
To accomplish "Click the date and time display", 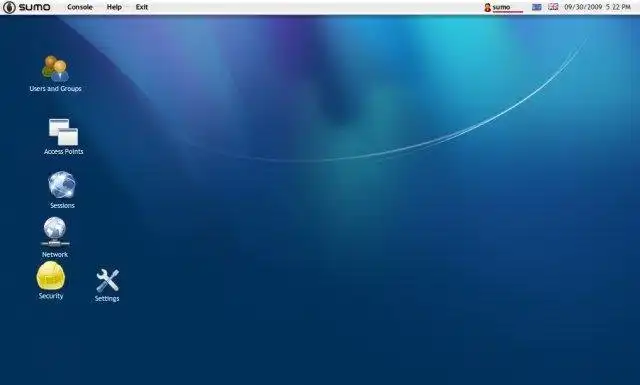I will pos(598,7).
